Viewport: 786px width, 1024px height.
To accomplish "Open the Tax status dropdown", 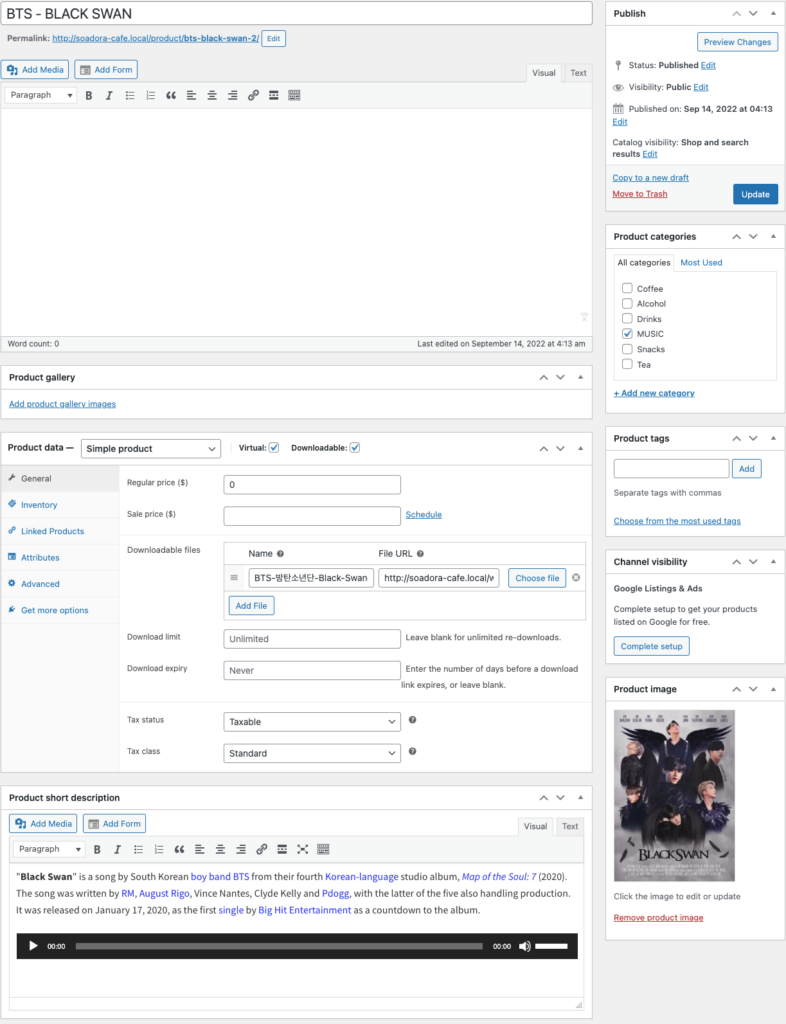I will [x=312, y=722].
